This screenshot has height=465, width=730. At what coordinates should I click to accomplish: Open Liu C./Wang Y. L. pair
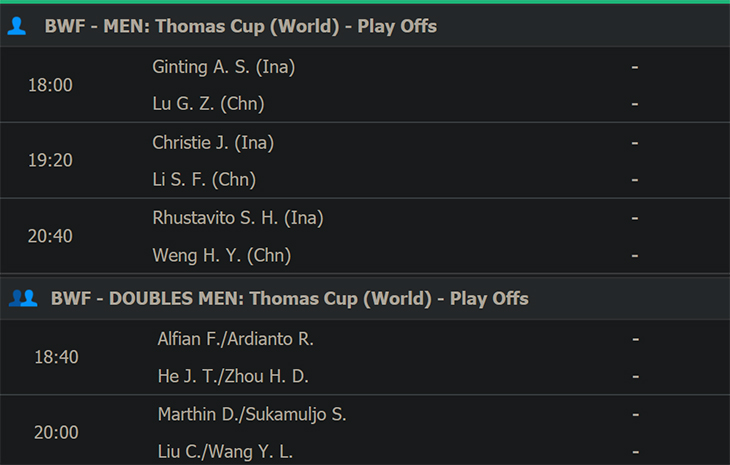point(225,452)
